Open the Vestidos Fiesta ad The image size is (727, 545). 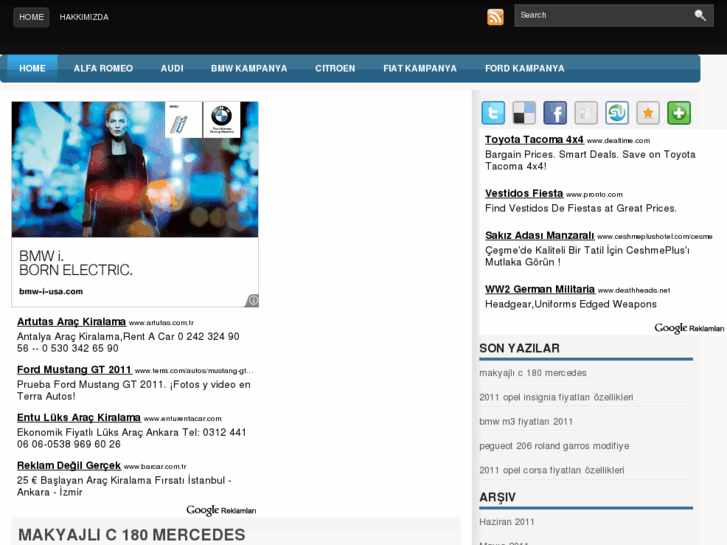click(x=524, y=193)
